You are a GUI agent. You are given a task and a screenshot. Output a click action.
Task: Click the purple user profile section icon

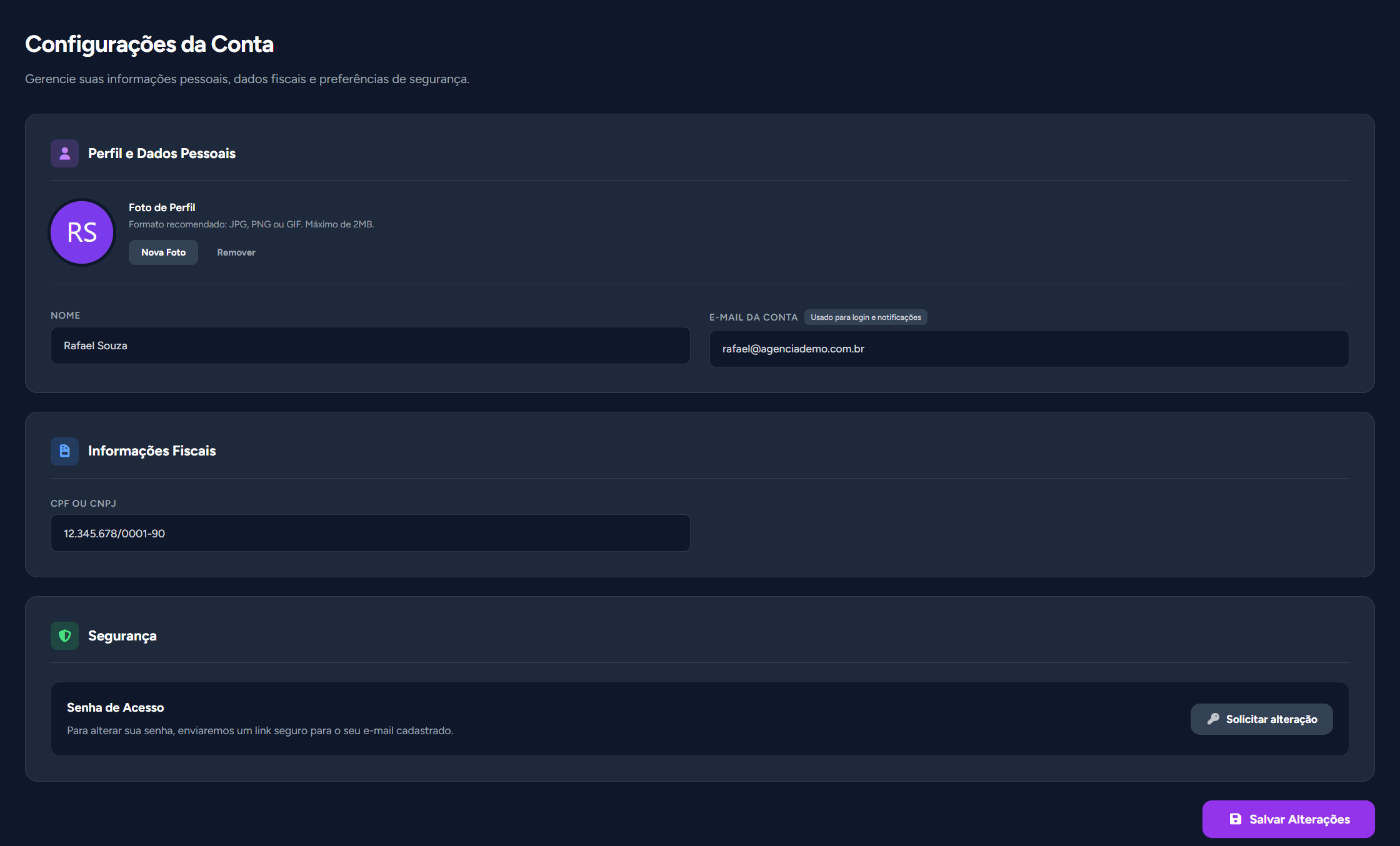pos(65,153)
